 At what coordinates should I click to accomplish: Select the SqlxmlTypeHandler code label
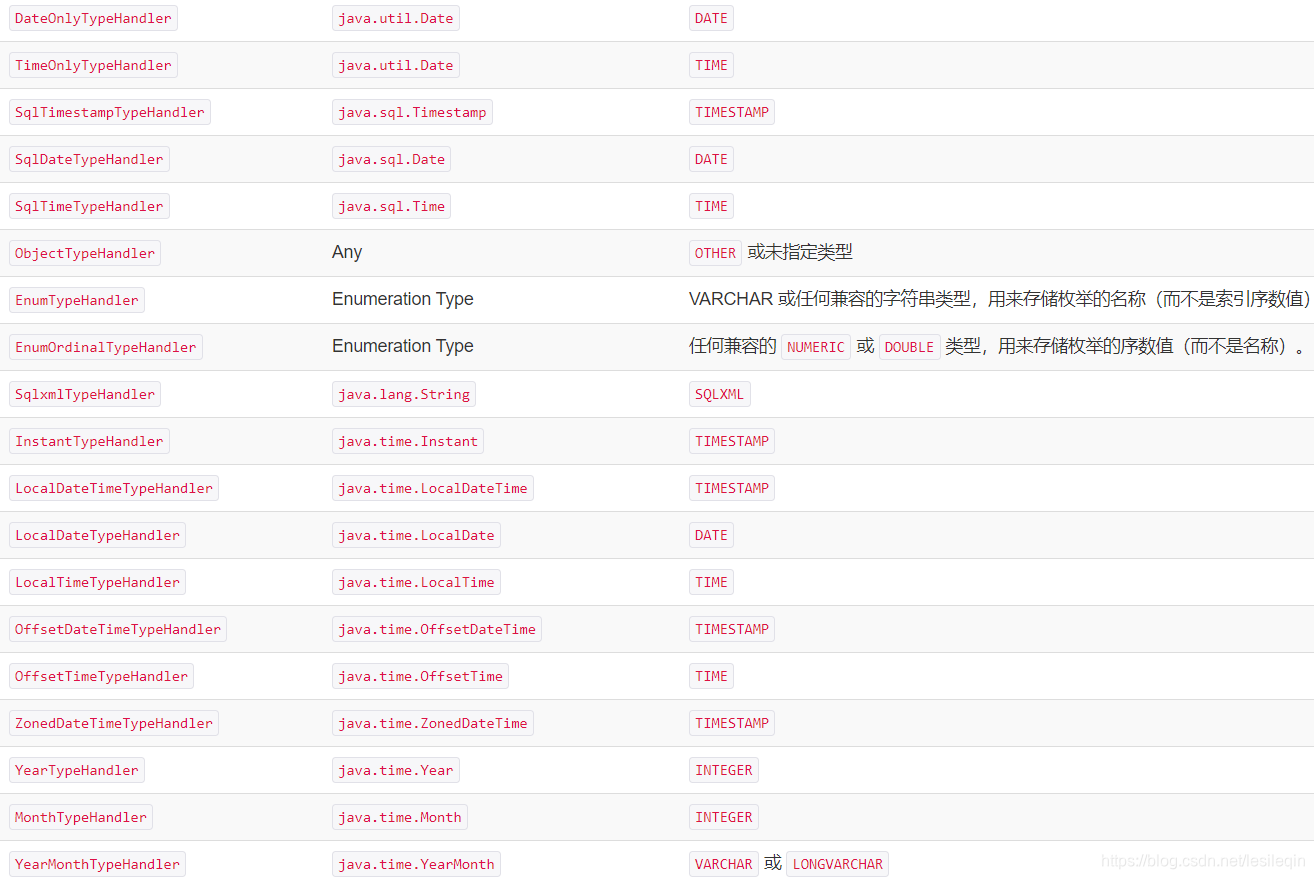coord(85,394)
